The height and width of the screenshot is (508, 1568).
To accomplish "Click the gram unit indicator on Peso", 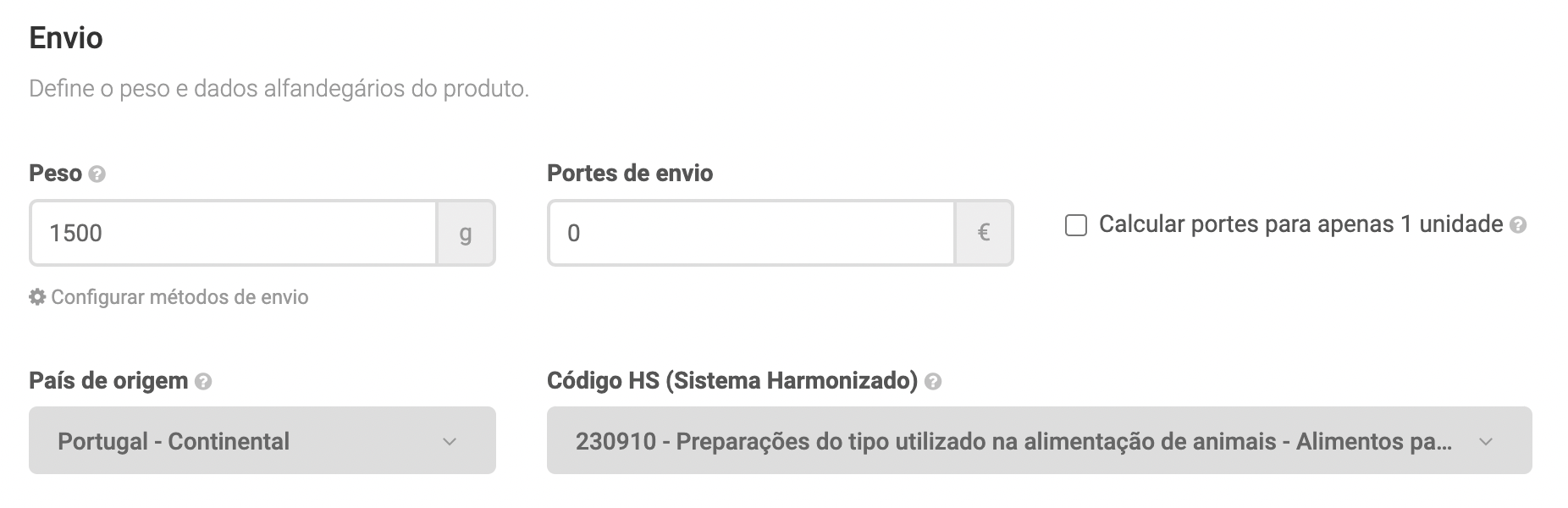I will coord(465,233).
